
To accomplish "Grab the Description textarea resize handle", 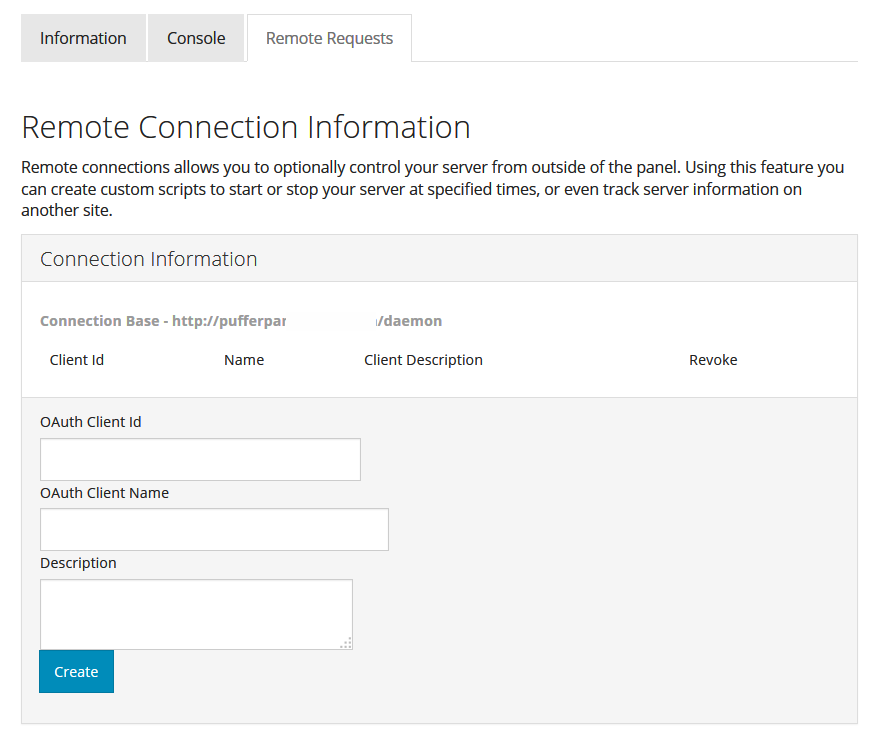I will coord(346,643).
